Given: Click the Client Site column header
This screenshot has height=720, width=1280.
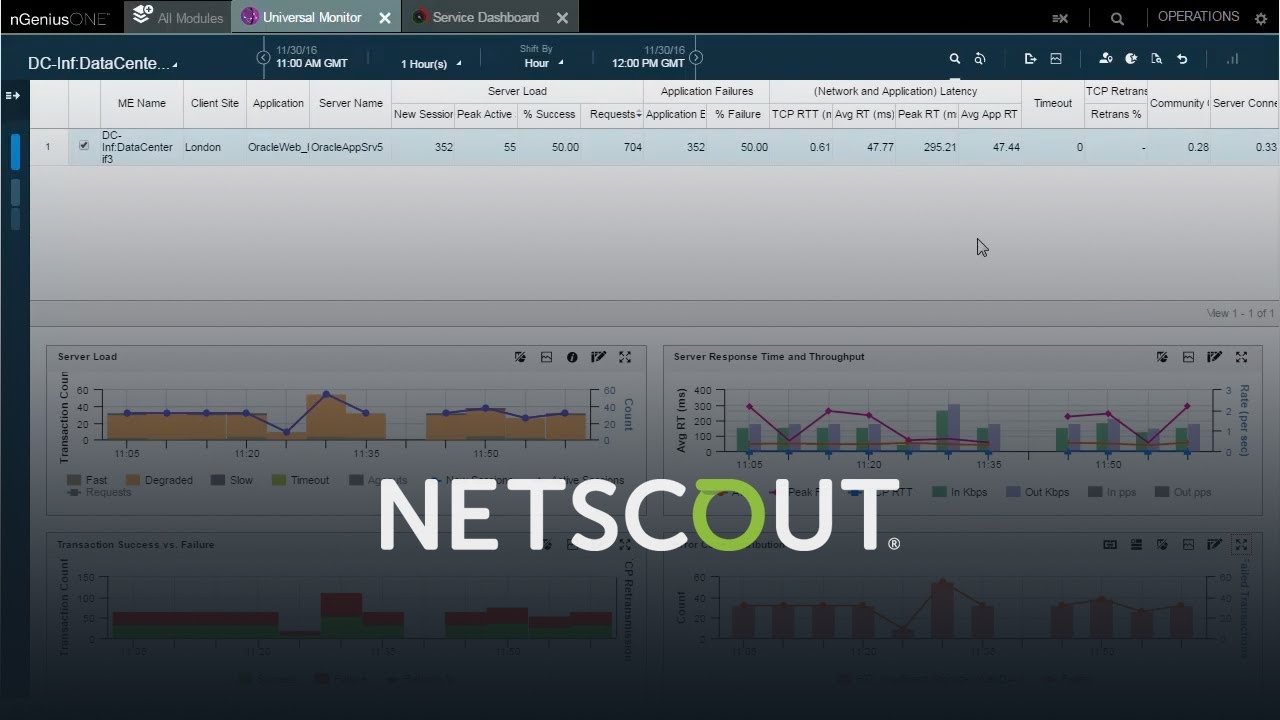Looking at the screenshot, I should [x=215, y=103].
